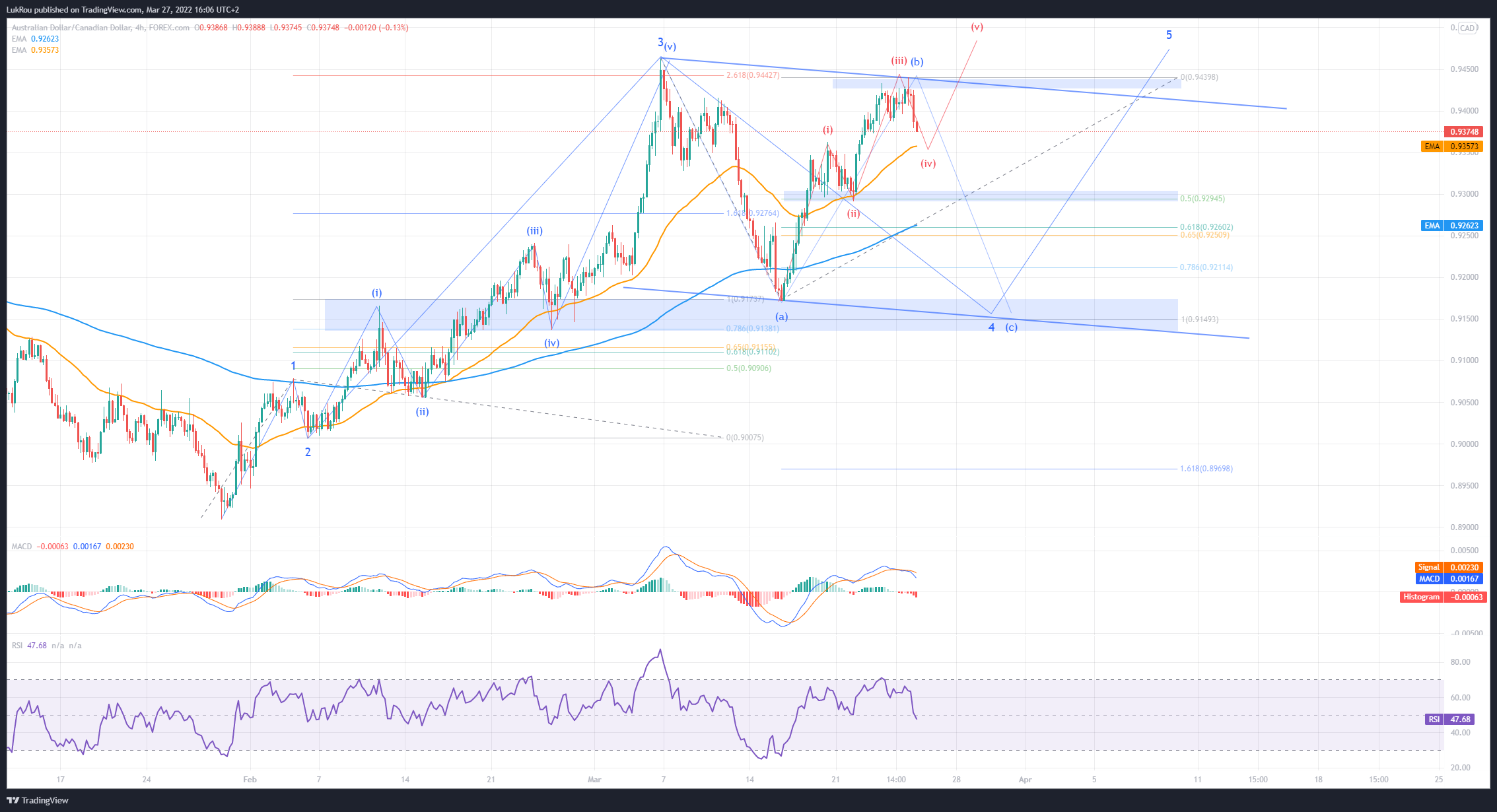
Task: Select Fibonacci label 0(0.94398)
Action: pos(1199,77)
